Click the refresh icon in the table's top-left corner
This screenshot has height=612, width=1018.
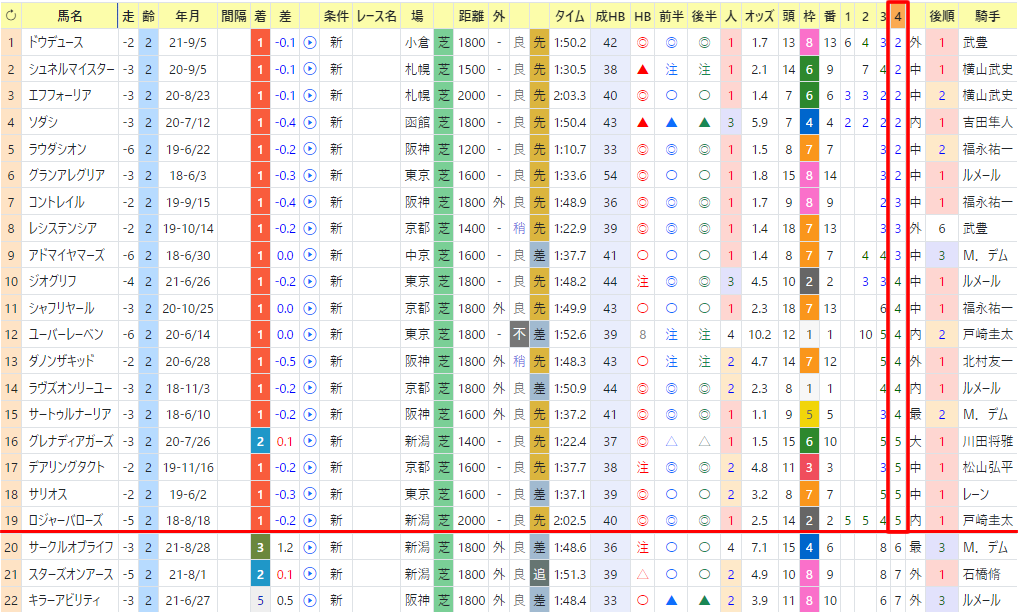(x=10, y=16)
